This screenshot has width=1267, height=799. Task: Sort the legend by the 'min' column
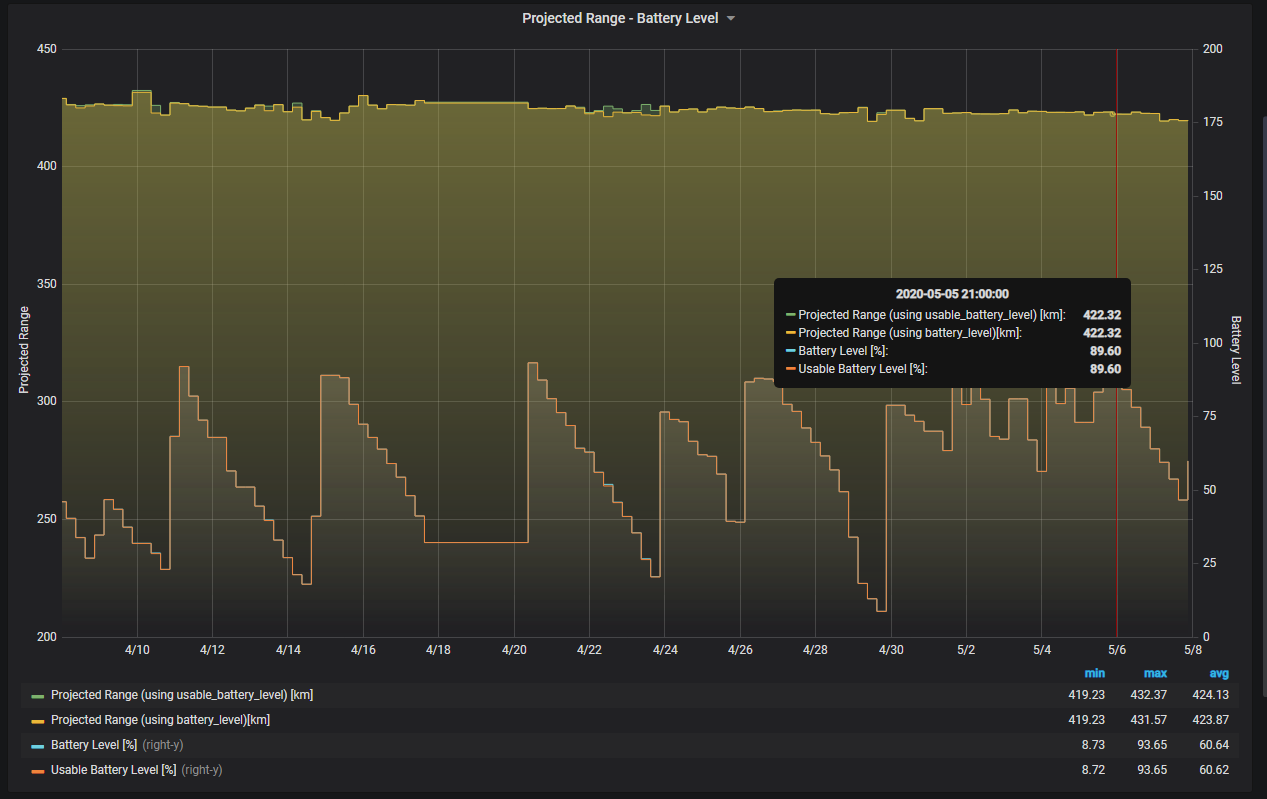pyautogui.click(x=1095, y=673)
